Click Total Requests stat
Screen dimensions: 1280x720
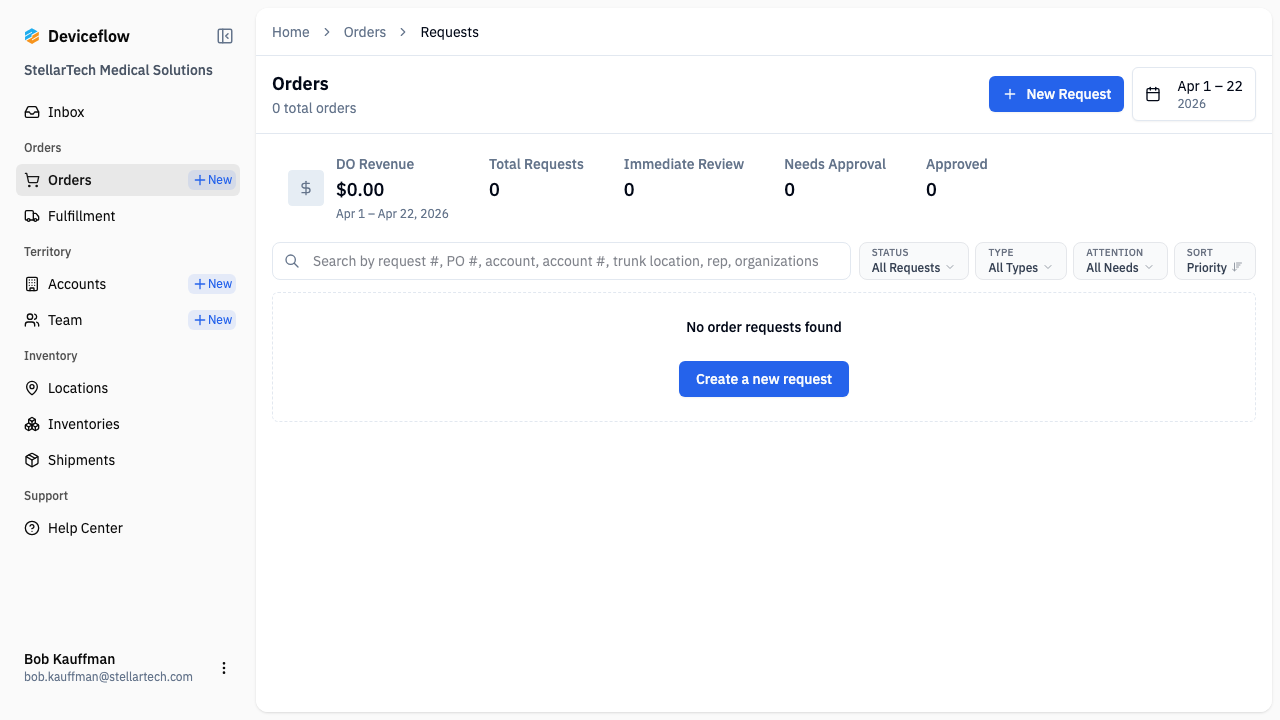pyautogui.click(x=536, y=178)
